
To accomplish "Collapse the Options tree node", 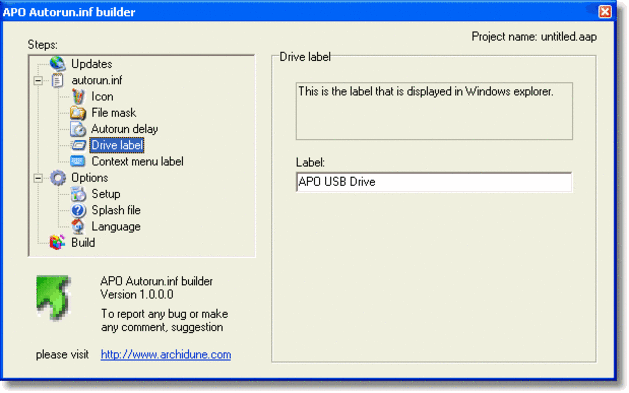I will (x=38, y=178).
